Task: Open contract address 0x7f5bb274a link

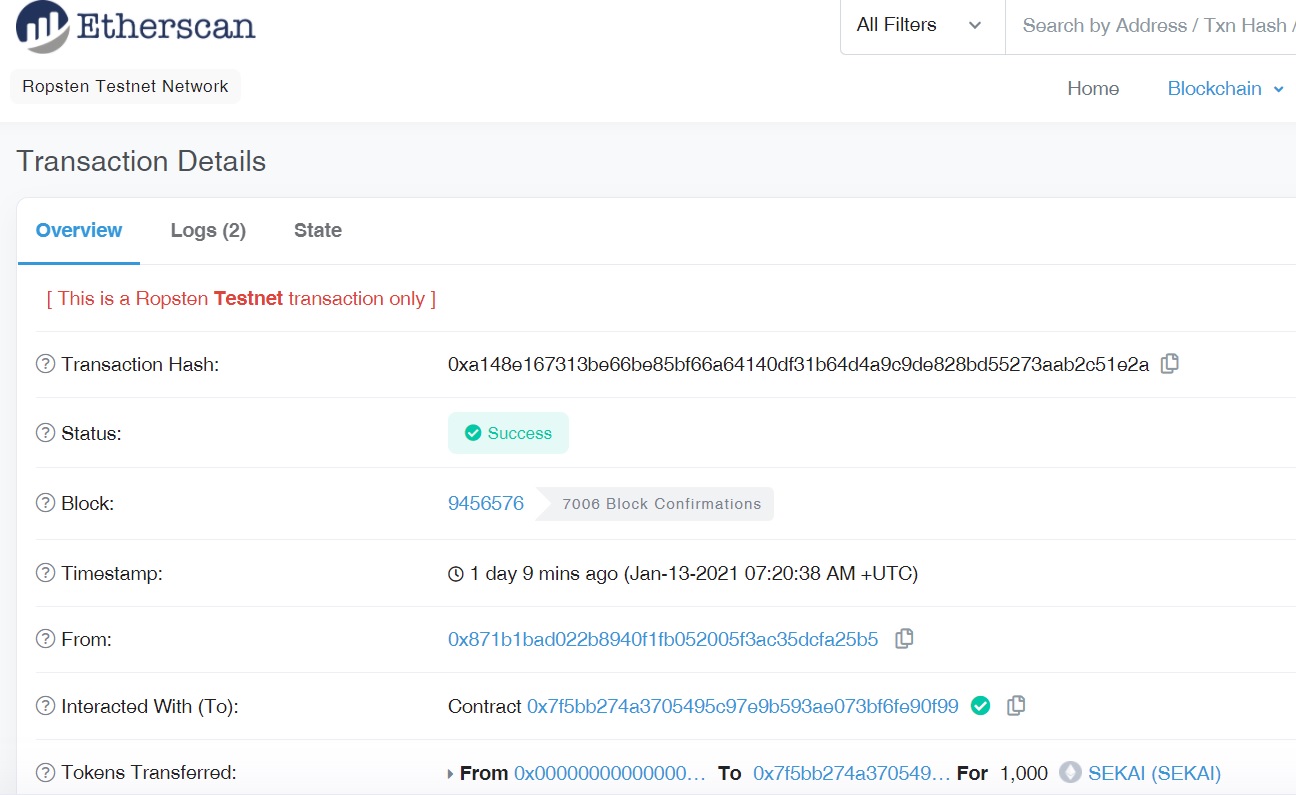Action: pos(743,706)
